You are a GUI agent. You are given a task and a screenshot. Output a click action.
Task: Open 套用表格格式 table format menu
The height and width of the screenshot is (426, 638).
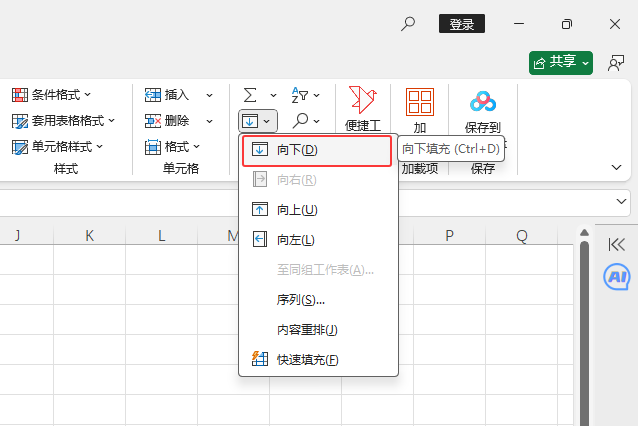point(63,121)
